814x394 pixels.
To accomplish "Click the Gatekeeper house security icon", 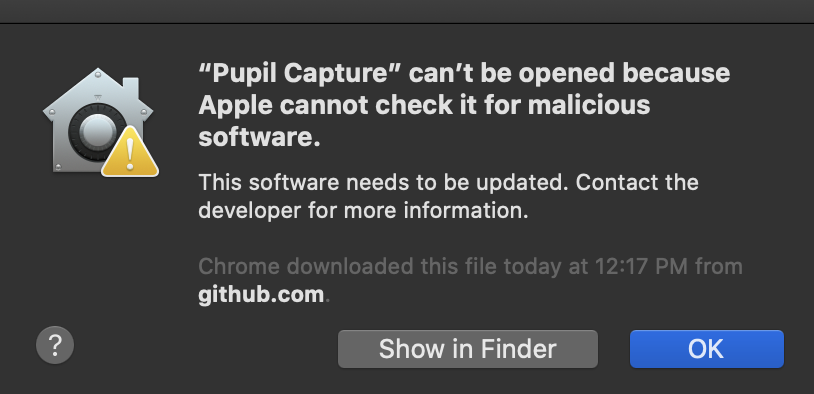I will click(100, 122).
